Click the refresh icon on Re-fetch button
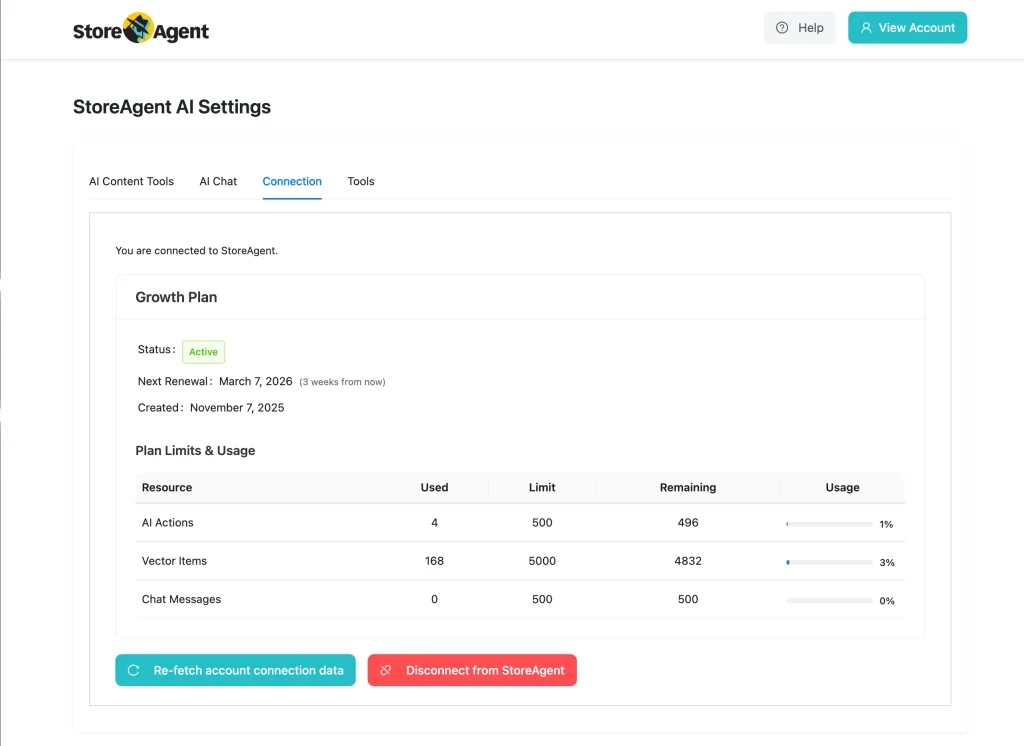Viewport: 1024px width, 746px height. (132, 670)
